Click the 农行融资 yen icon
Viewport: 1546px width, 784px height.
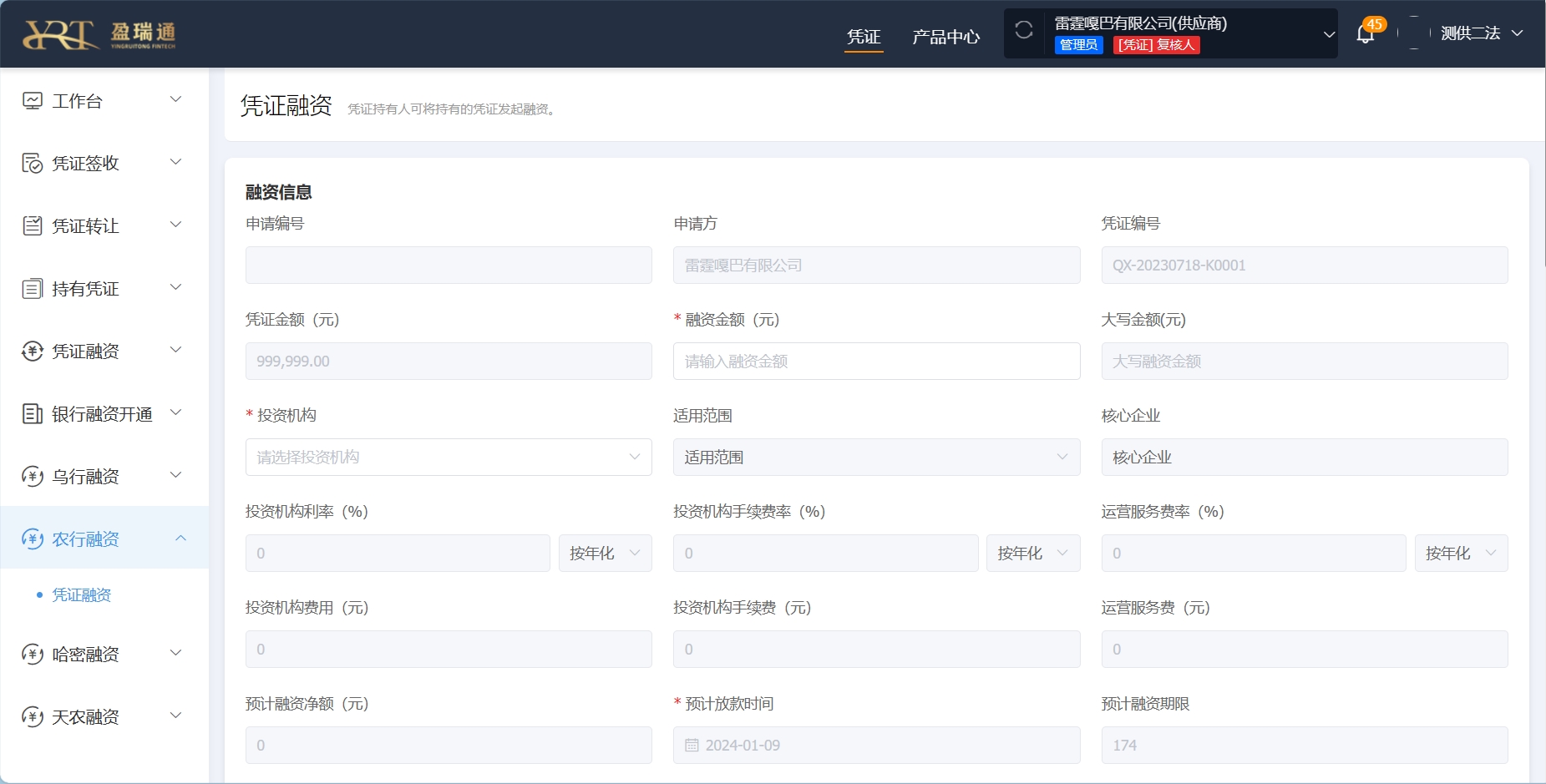click(x=32, y=539)
